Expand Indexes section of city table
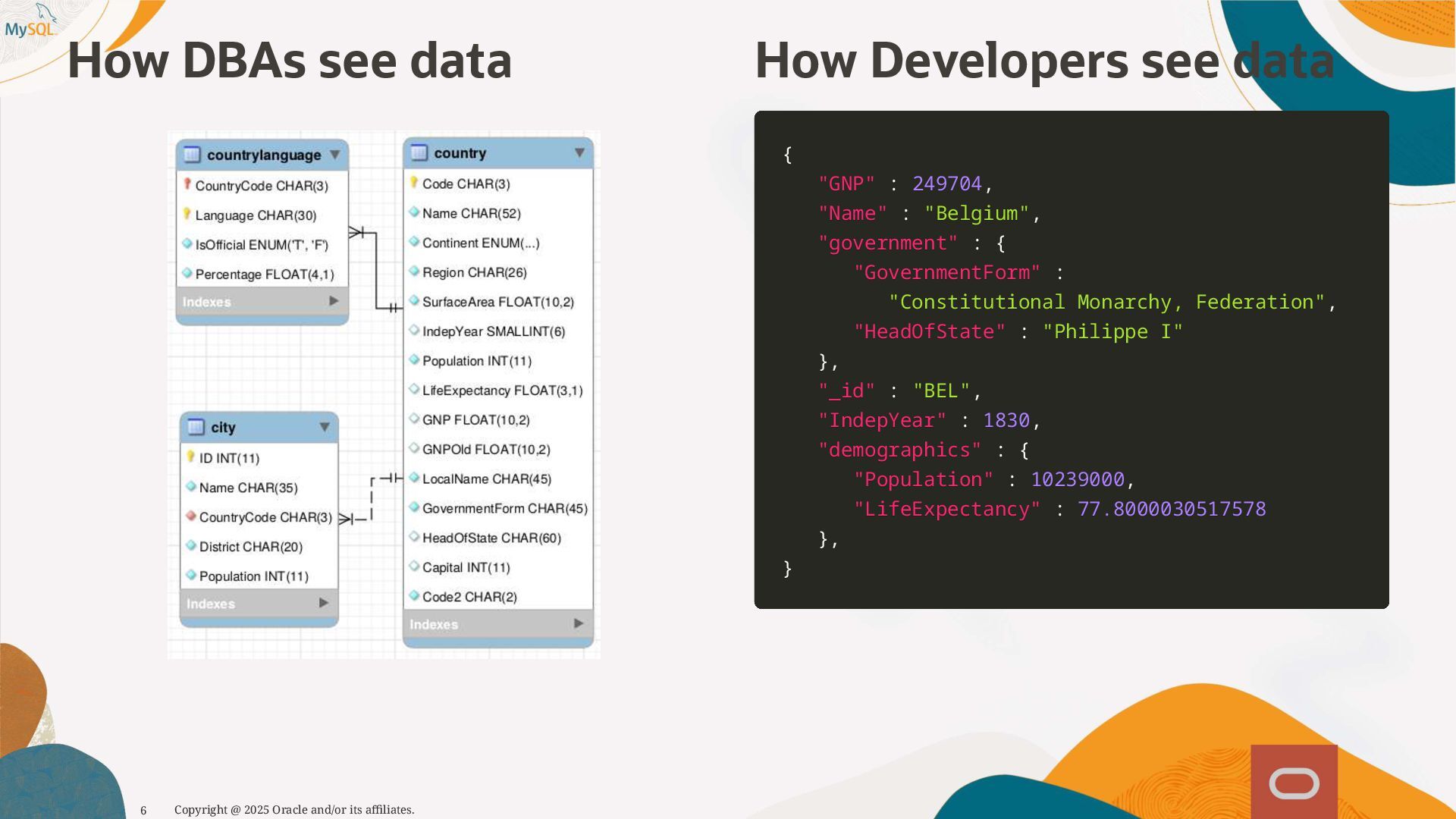1456x819 pixels. pyautogui.click(x=324, y=603)
